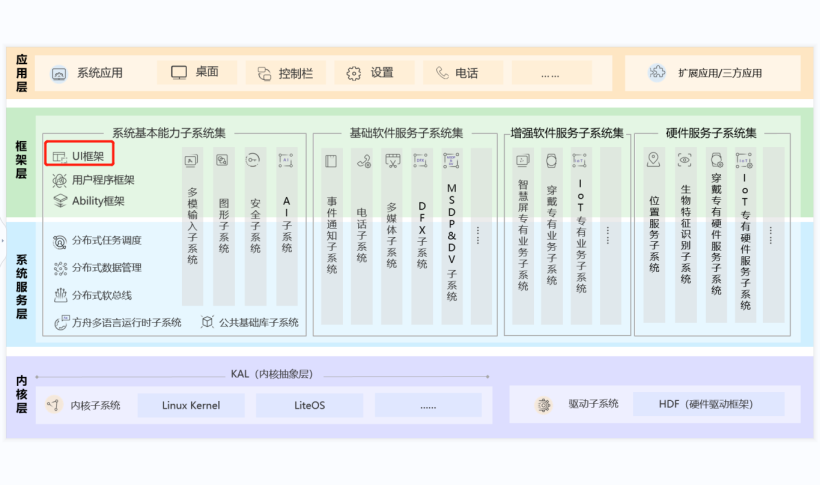Click the eye icon above 生物特征识别子系统

coord(685,160)
